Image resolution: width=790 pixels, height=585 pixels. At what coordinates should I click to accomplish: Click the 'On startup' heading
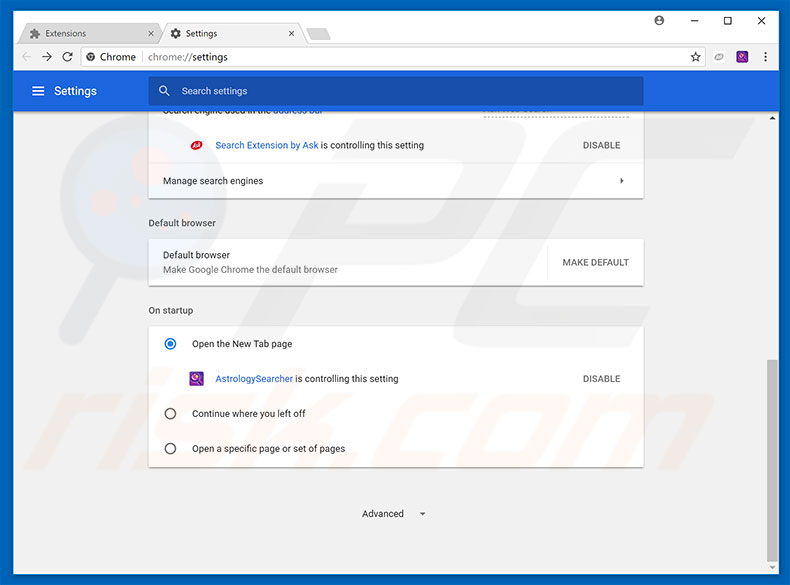[171, 310]
